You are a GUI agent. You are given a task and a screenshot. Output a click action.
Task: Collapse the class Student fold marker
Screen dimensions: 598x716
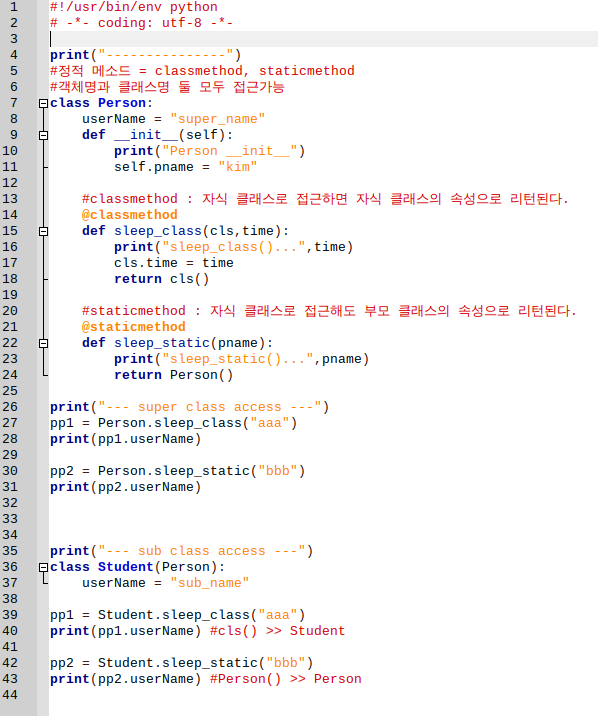point(43,567)
